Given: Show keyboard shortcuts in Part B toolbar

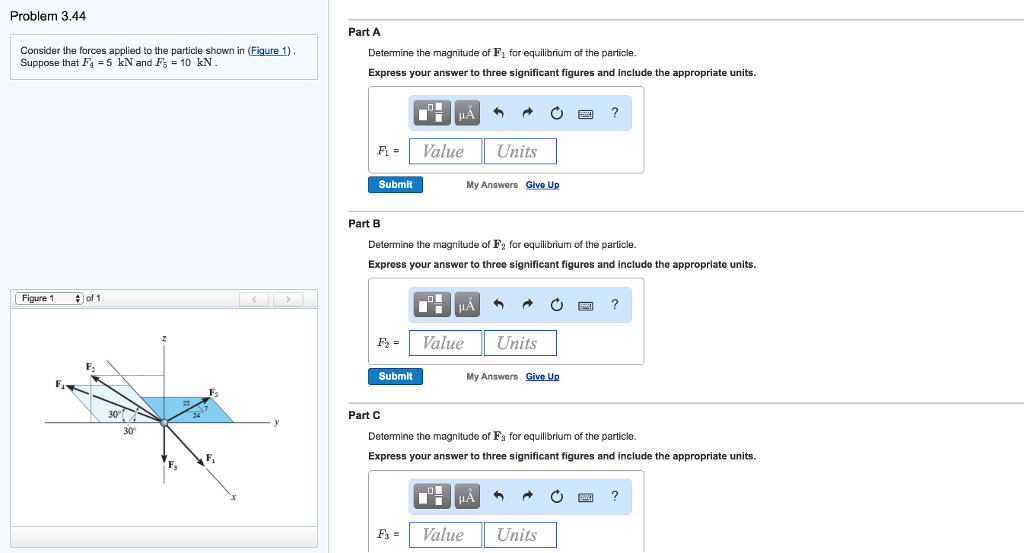Looking at the screenshot, I should click(x=585, y=305).
